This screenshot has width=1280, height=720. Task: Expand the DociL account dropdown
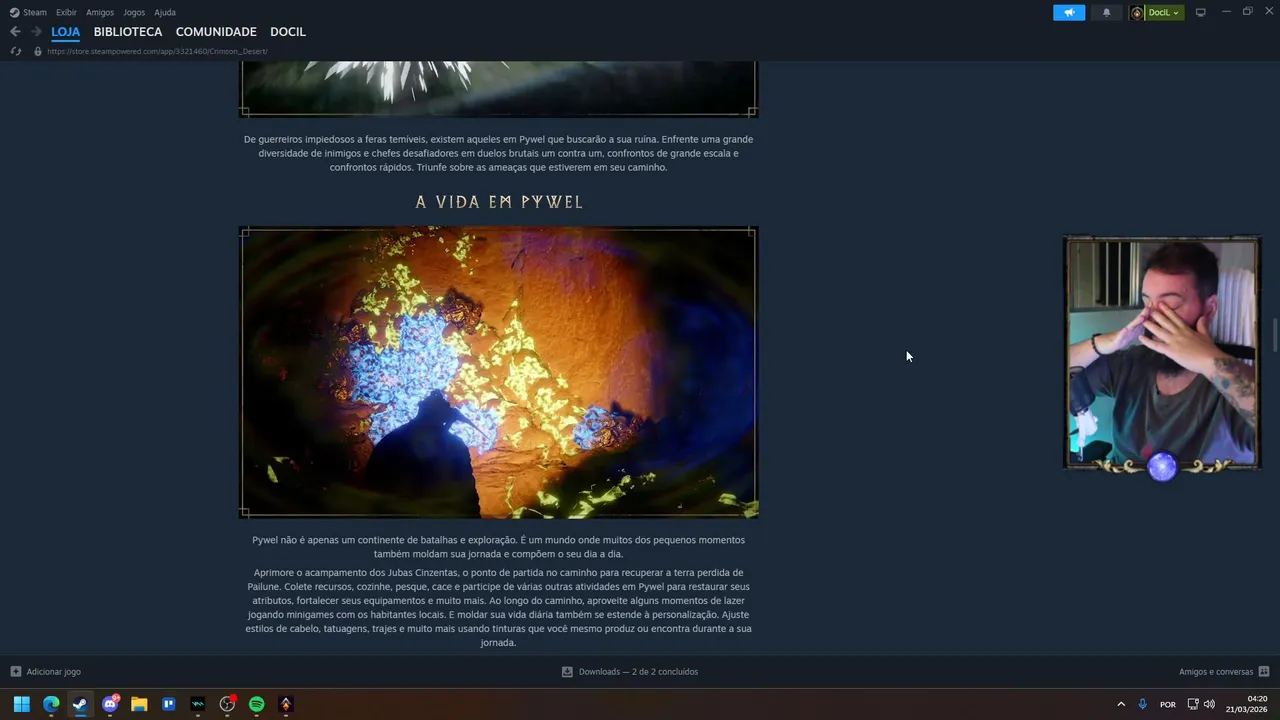coord(1164,13)
